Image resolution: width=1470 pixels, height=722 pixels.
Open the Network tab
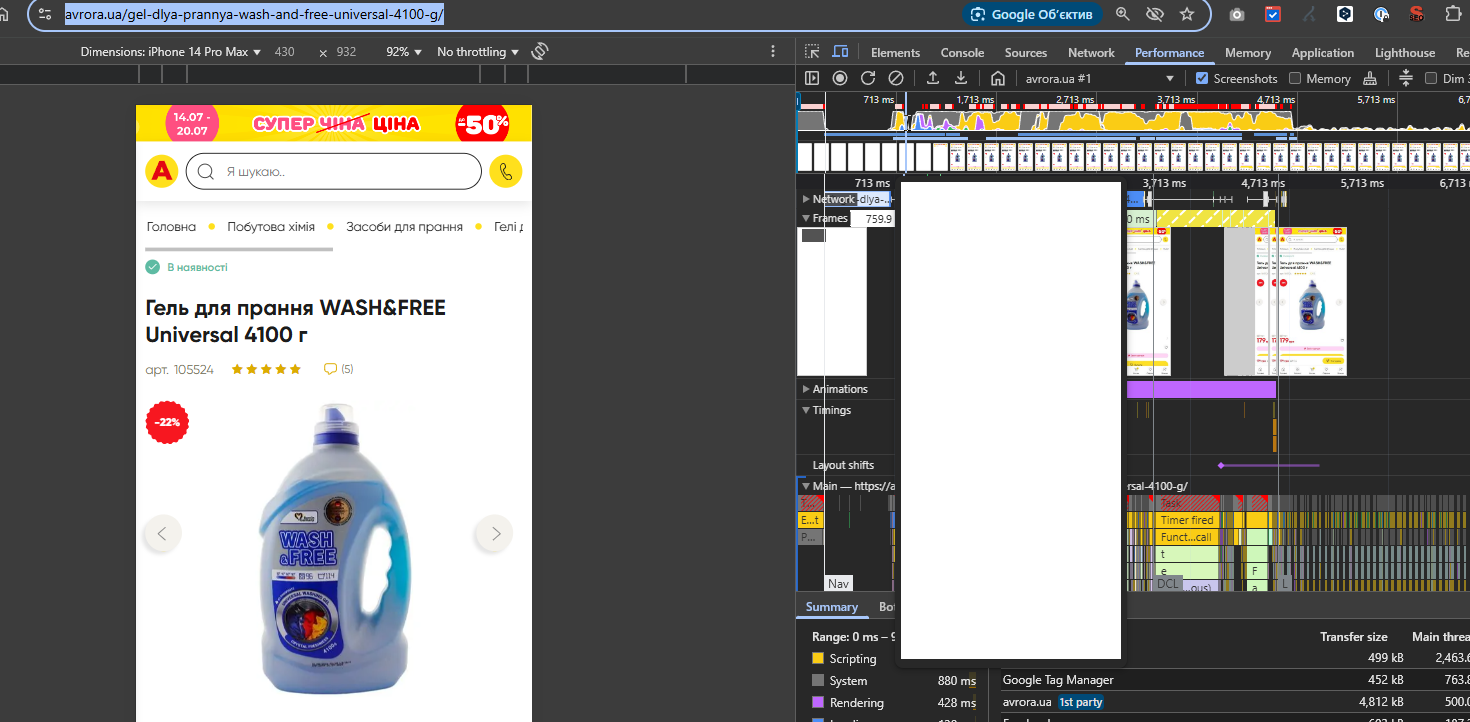pos(1091,53)
